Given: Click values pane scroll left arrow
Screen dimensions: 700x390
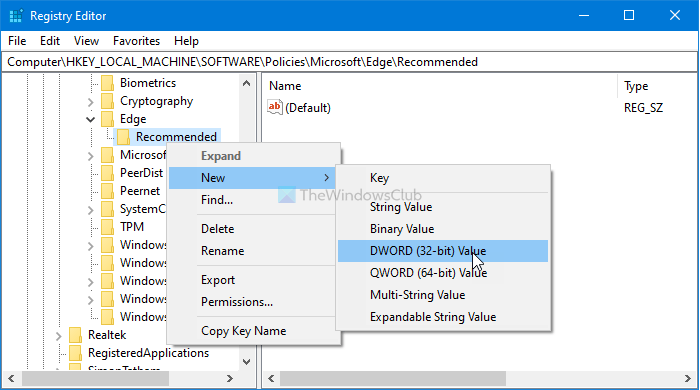Looking at the screenshot, I should [271, 379].
